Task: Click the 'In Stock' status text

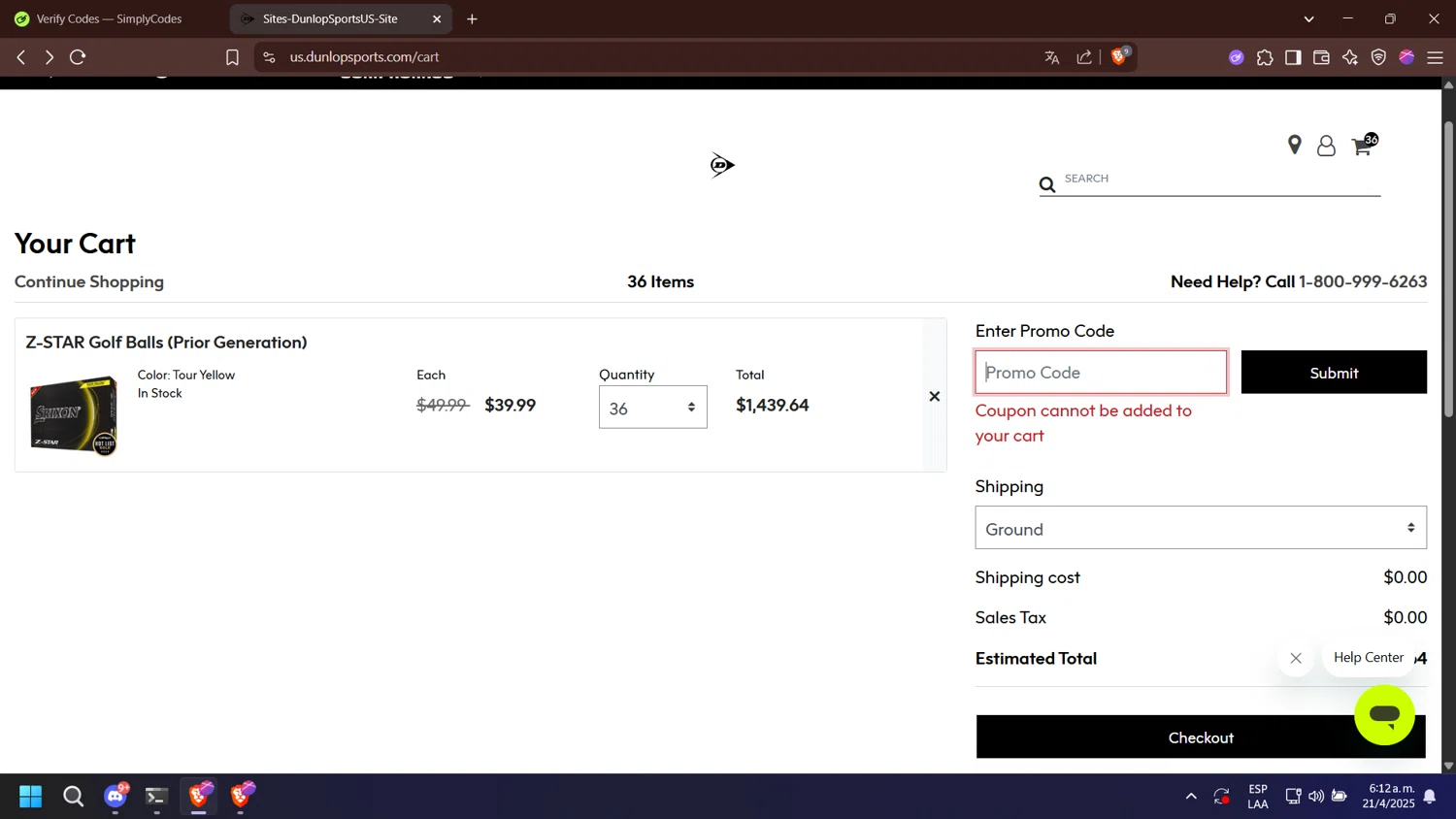Action: pos(160,393)
